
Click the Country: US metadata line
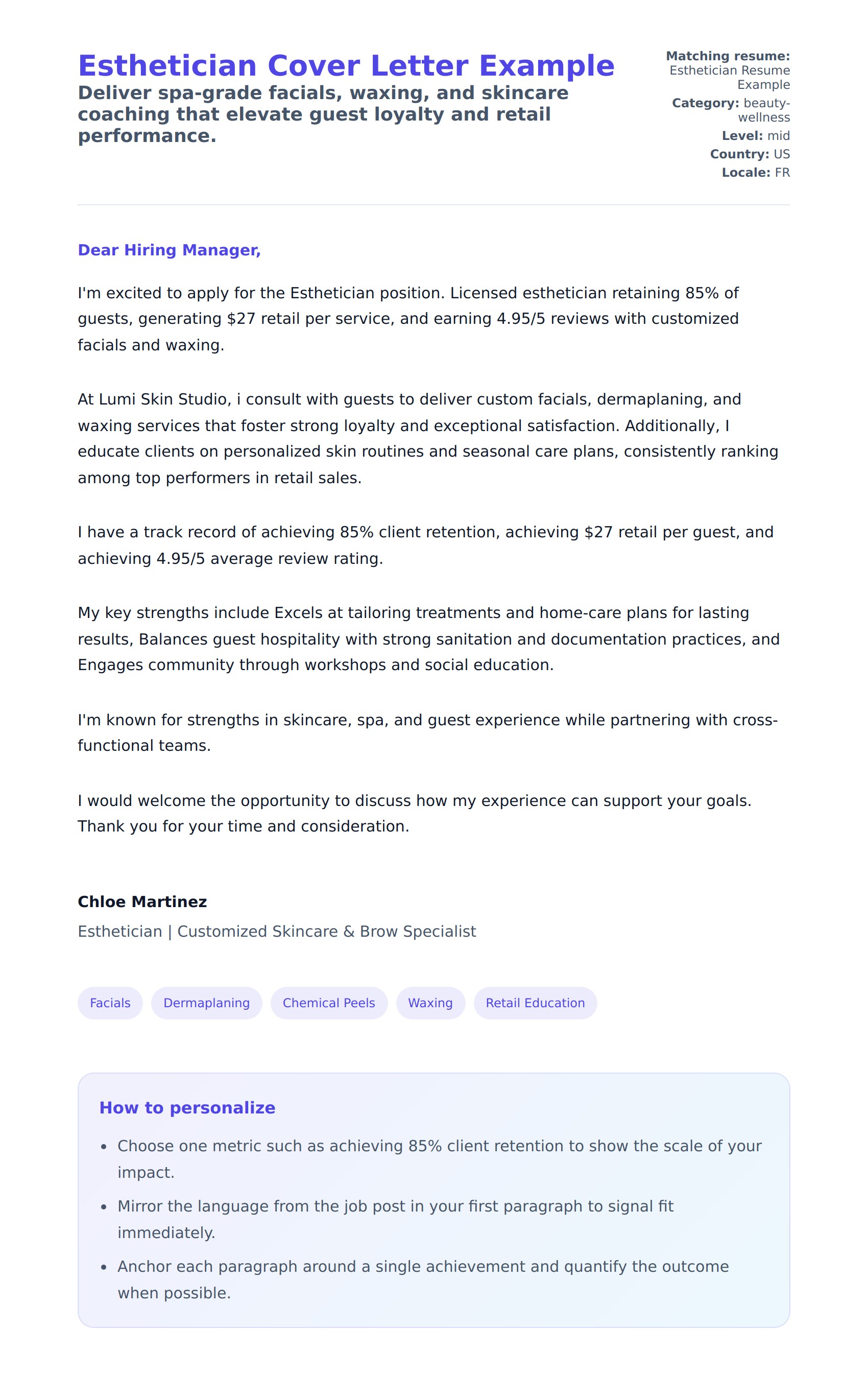coord(750,154)
